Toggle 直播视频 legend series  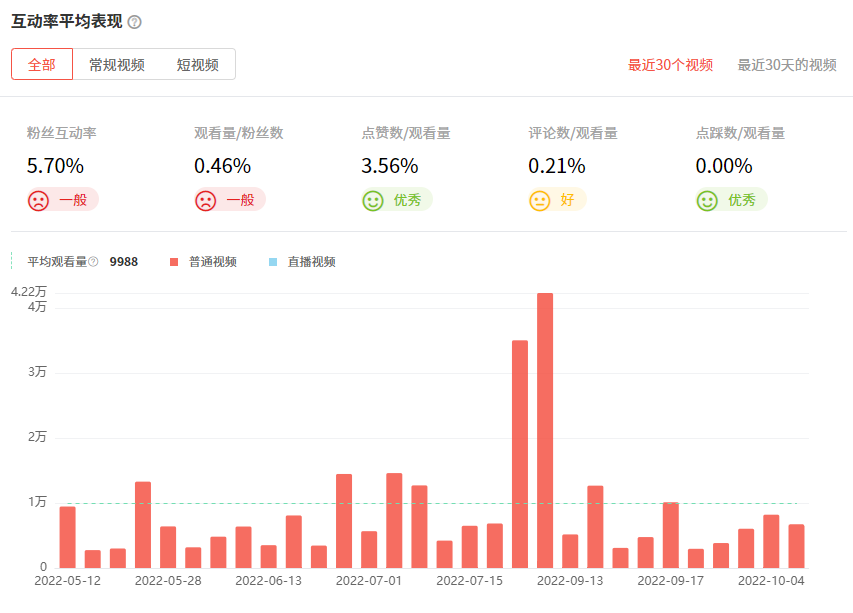(x=311, y=262)
